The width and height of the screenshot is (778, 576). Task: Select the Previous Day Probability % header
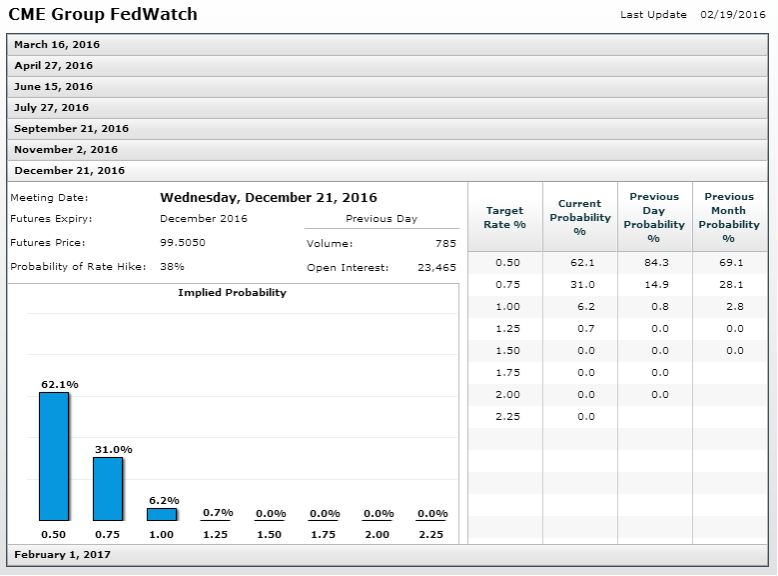tap(654, 218)
